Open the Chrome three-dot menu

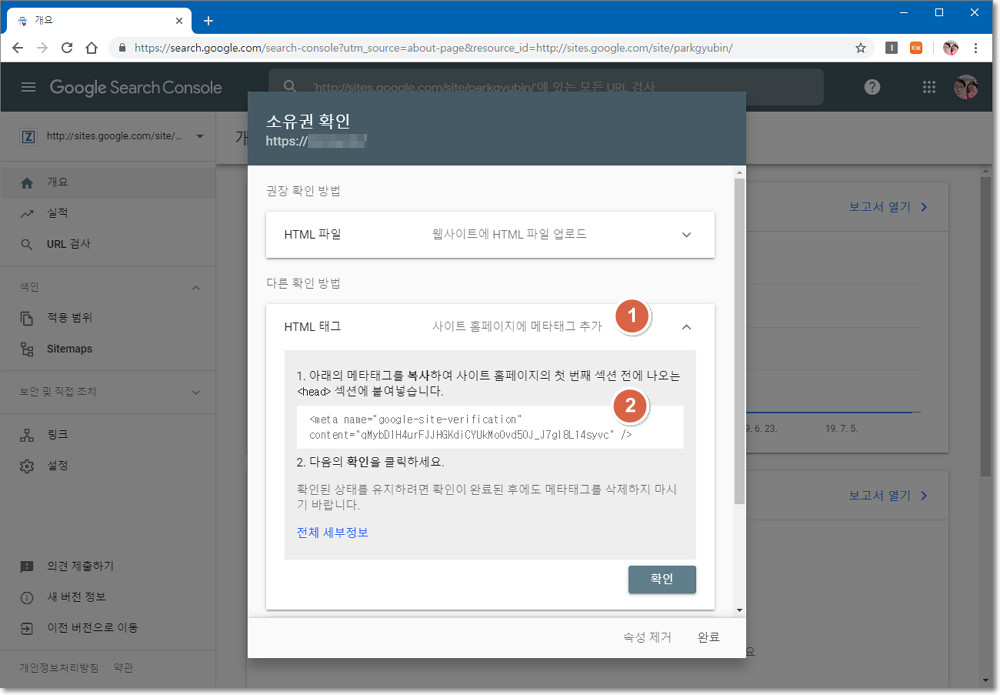pos(975,48)
